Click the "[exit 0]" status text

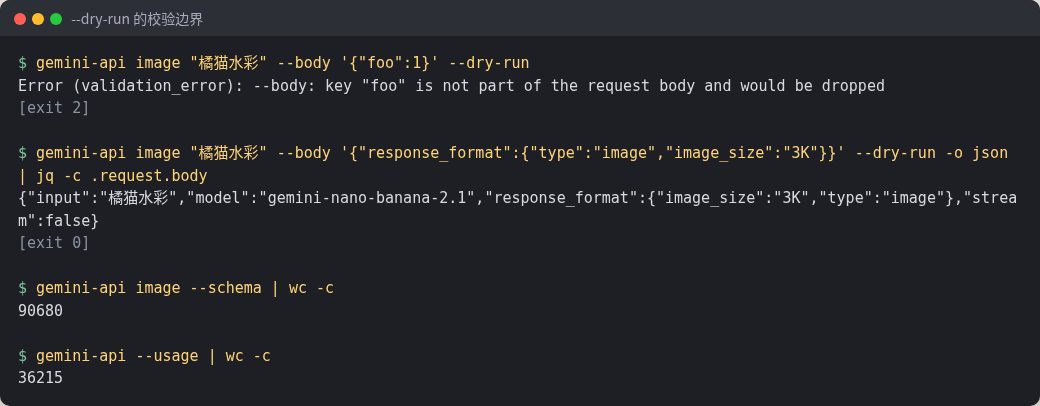(x=54, y=243)
